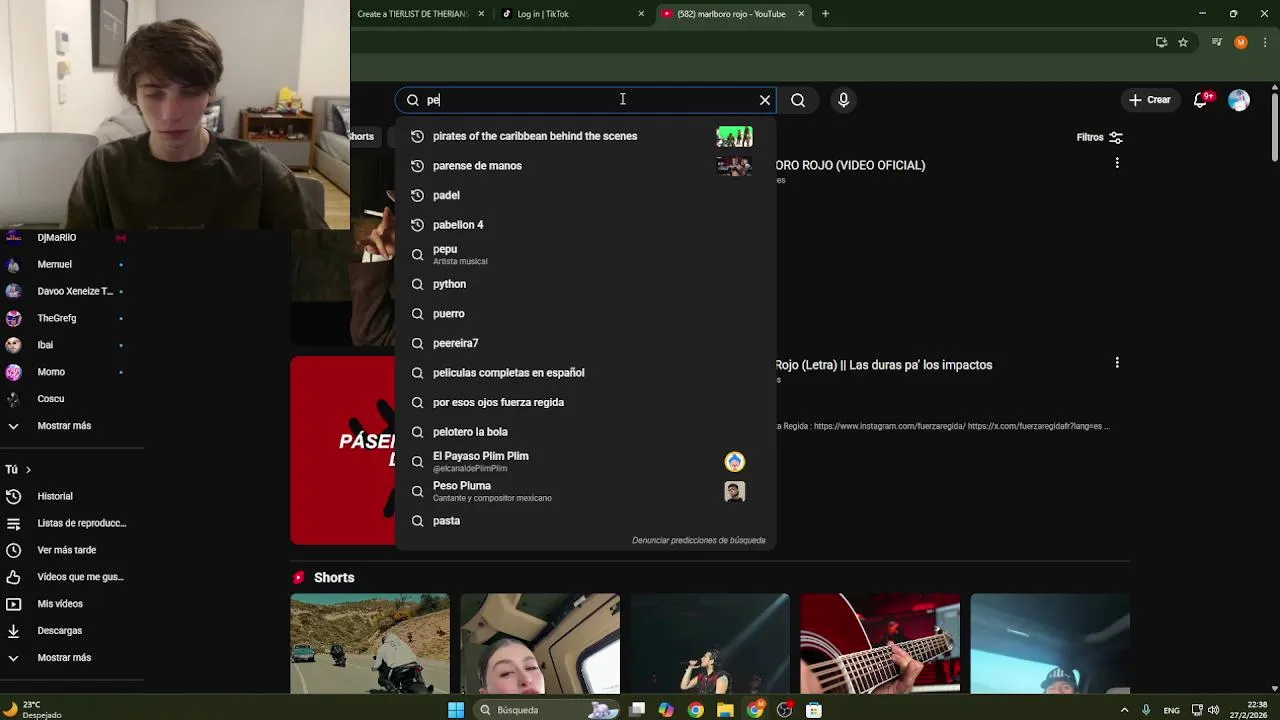Open the Filtros filter options
1280x720 pixels.
[1099, 137]
